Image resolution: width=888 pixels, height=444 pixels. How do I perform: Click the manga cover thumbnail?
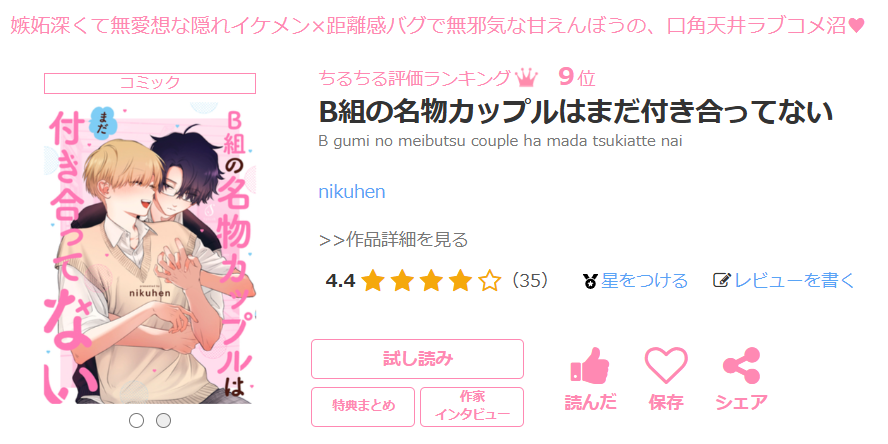tap(150, 253)
